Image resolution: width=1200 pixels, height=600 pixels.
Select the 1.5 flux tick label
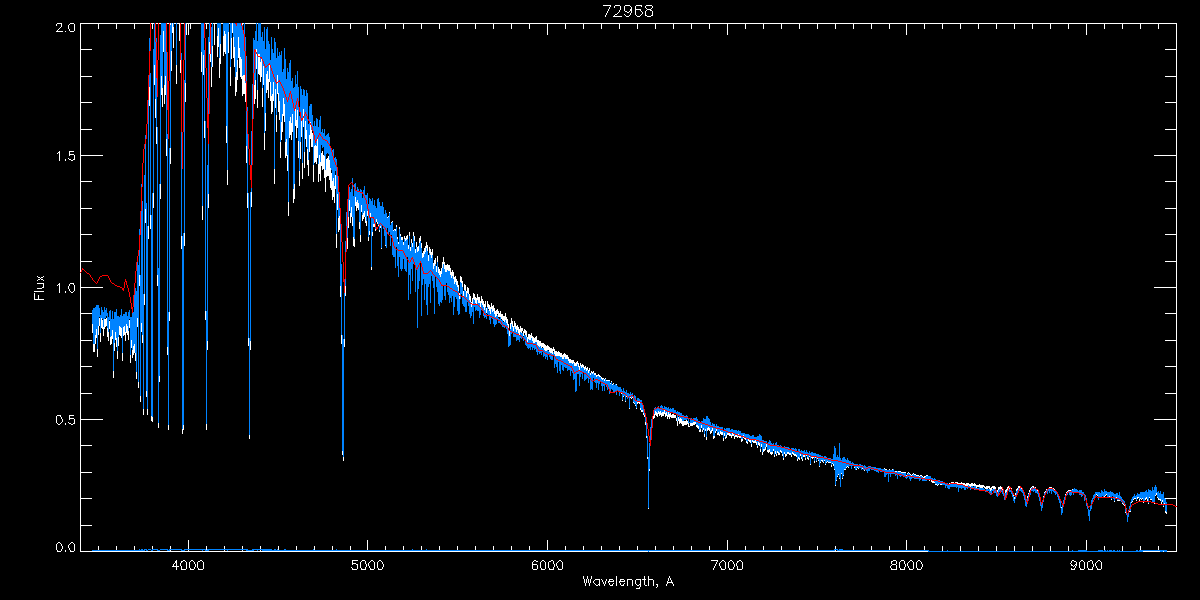pyautogui.click(x=66, y=157)
